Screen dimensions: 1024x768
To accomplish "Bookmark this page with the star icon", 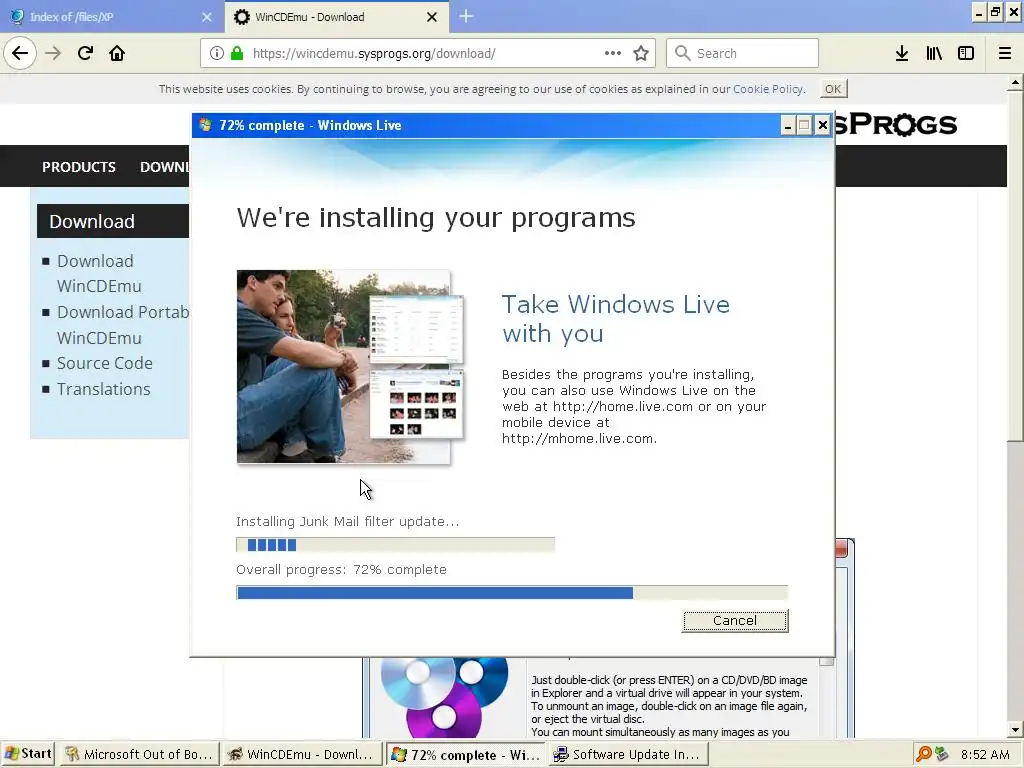I will [x=641, y=54].
